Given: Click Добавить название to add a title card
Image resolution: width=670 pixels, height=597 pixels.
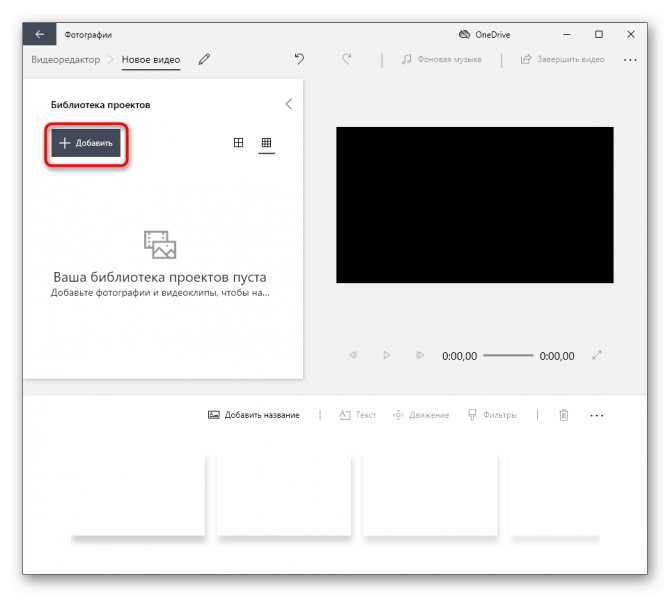Looking at the screenshot, I should 253,415.
